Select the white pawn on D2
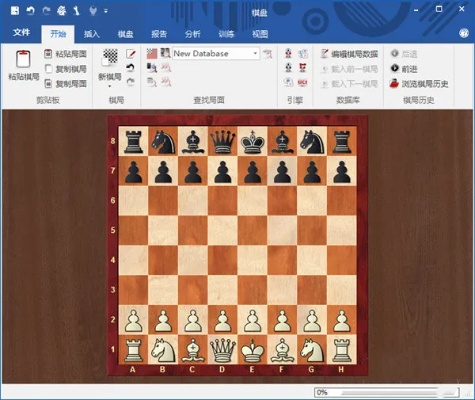The image size is (475, 400). (x=223, y=320)
